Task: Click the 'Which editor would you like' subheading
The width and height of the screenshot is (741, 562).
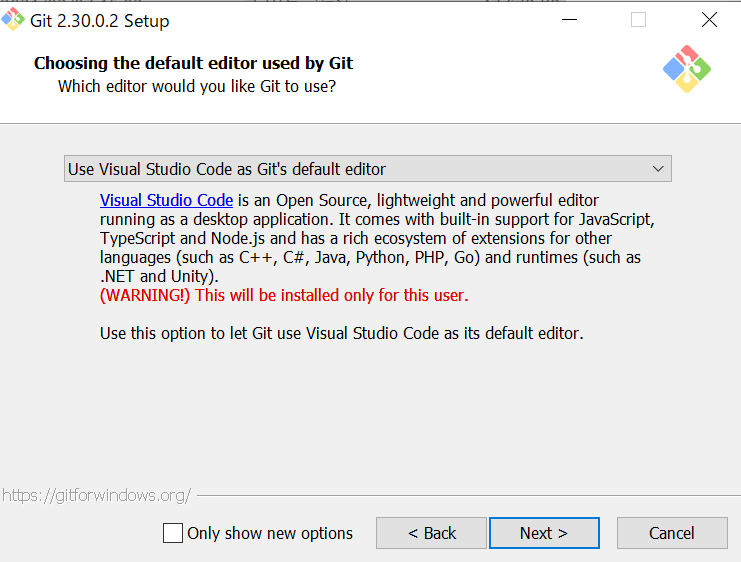Action: [x=196, y=86]
